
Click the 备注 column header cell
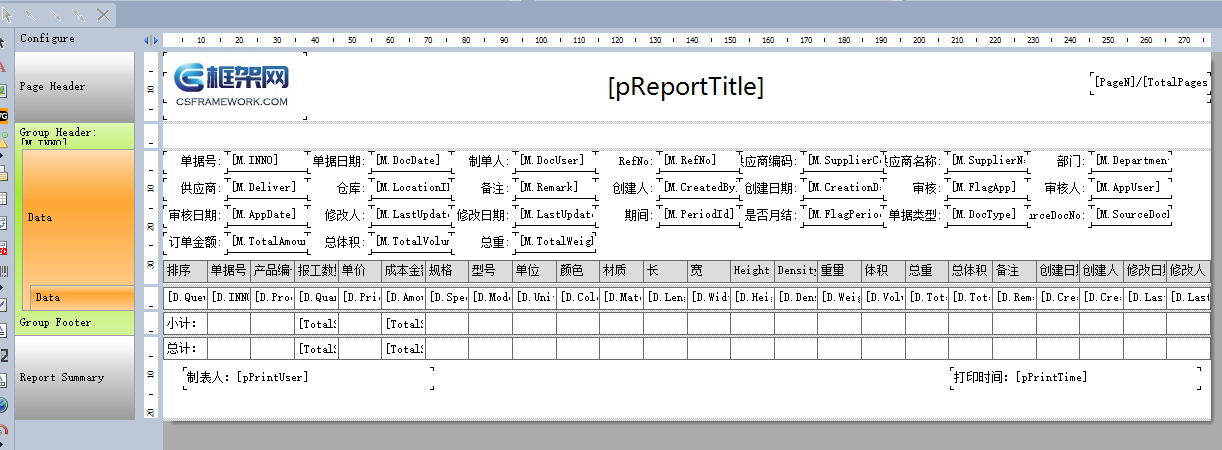1015,270
